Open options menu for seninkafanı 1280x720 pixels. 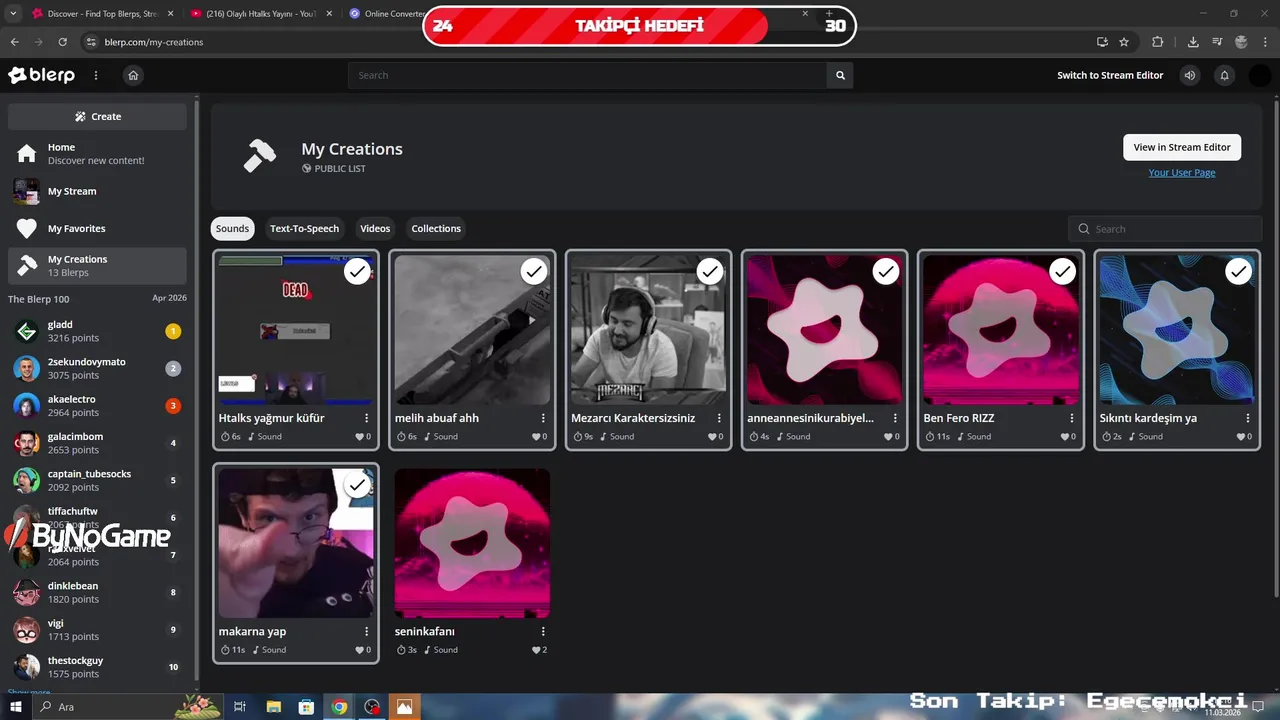[x=543, y=631]
